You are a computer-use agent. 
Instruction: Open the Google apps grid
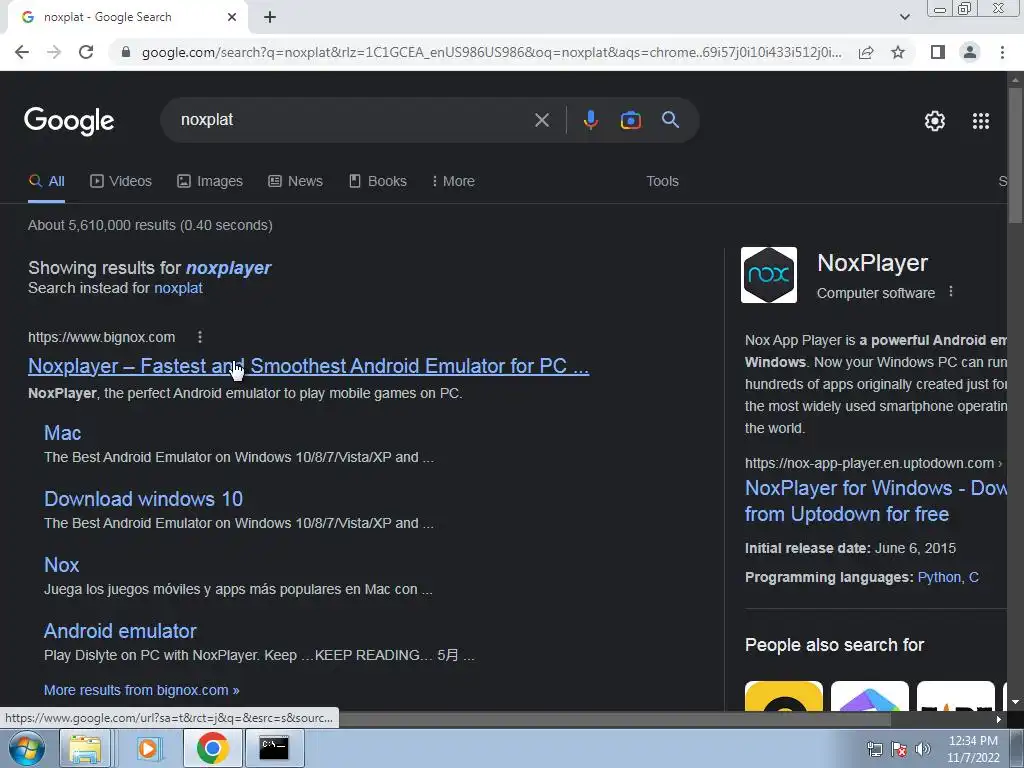click(x=981, y=121)
